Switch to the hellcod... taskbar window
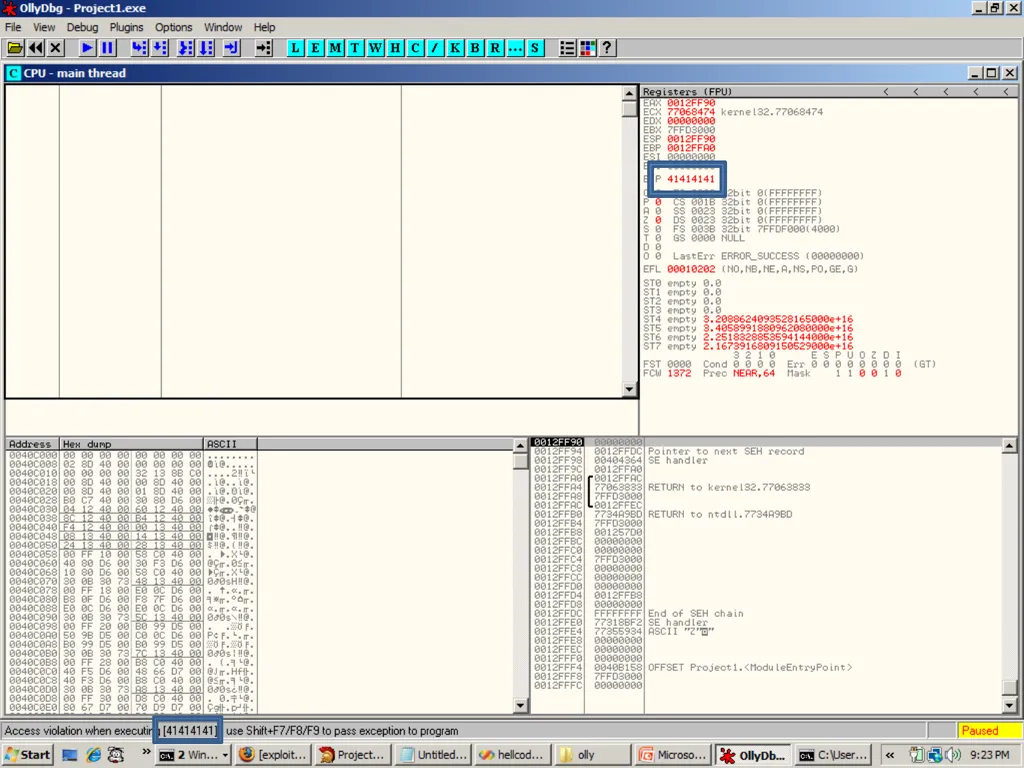Image resolution: width=1024 pixels, height=768 pixels. pyautogui.click(x=513, y=755)
